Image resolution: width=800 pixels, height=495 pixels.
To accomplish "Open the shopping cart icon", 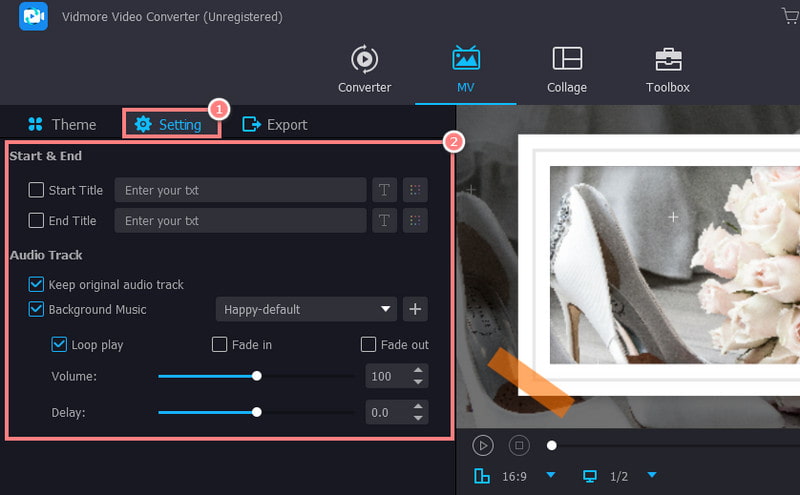I will click(x=790, y=16).
